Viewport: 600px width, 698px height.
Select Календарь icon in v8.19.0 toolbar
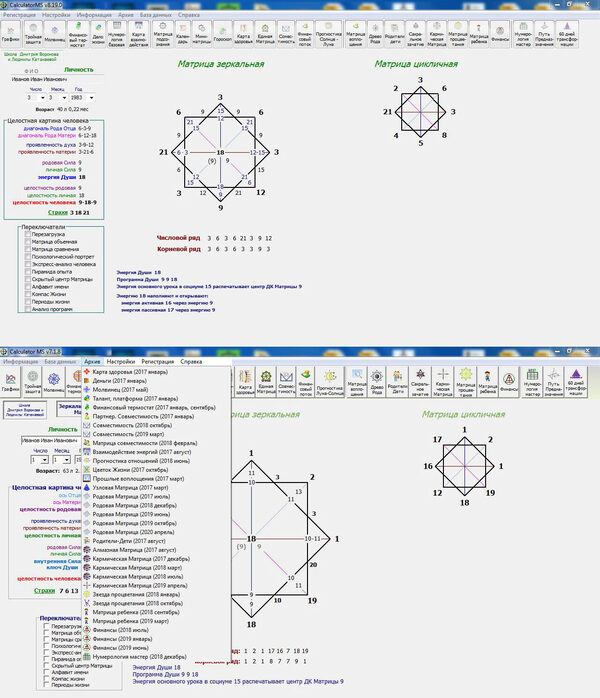click(x=181, y=33)
